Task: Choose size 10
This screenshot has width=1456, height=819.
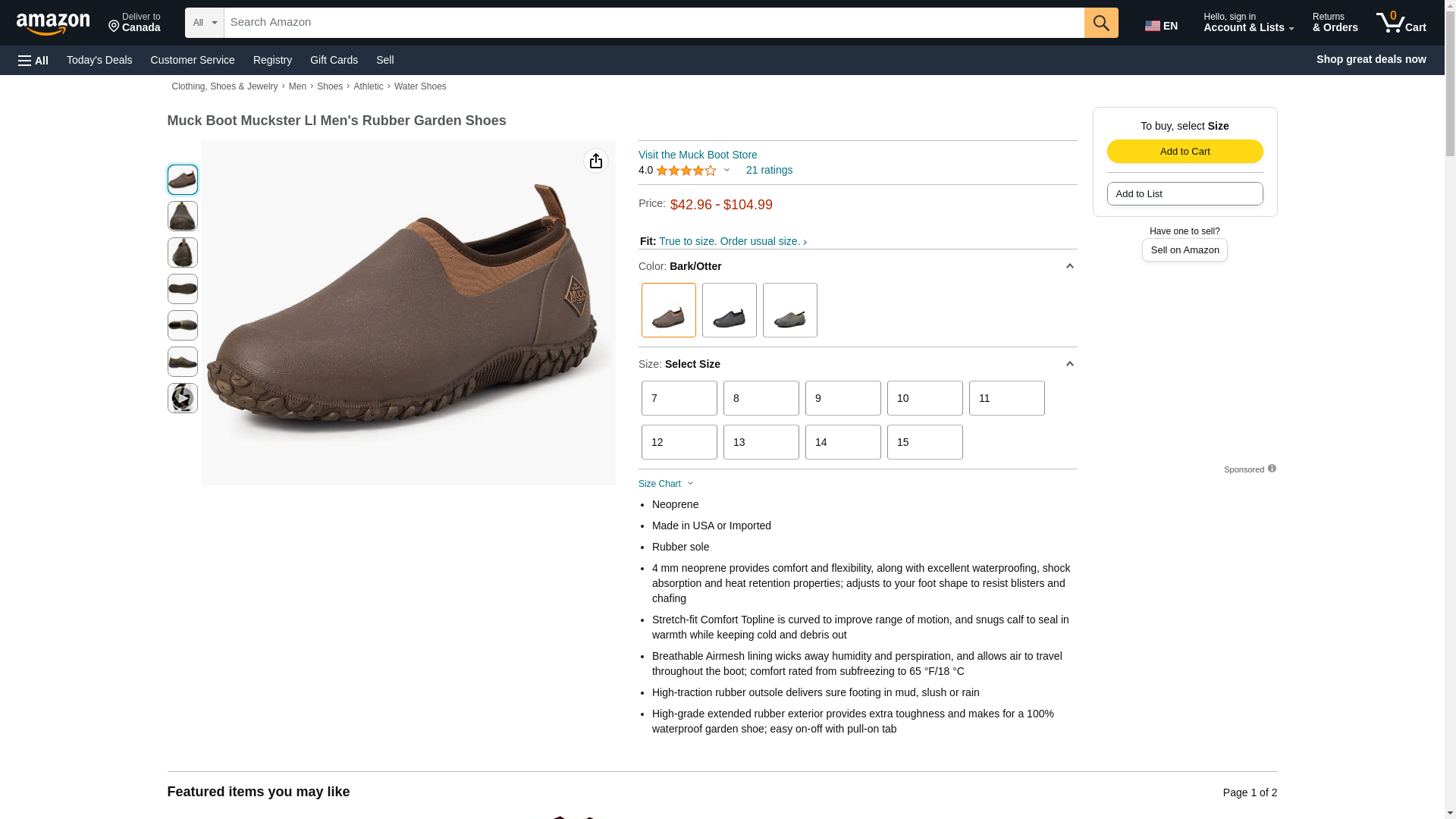Action: [924, 398]
